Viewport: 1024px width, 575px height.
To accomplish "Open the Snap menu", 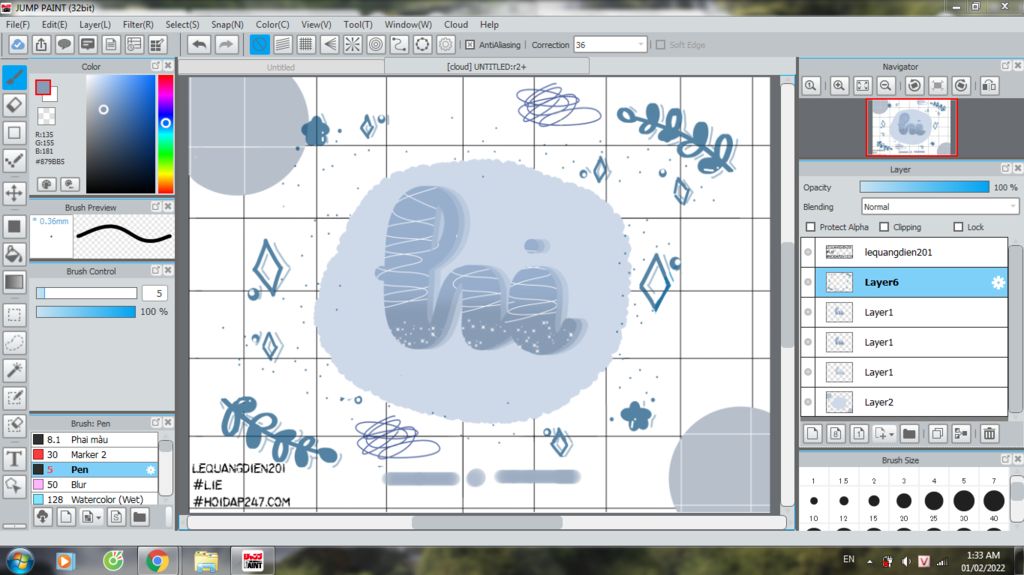I will [227, 24].
